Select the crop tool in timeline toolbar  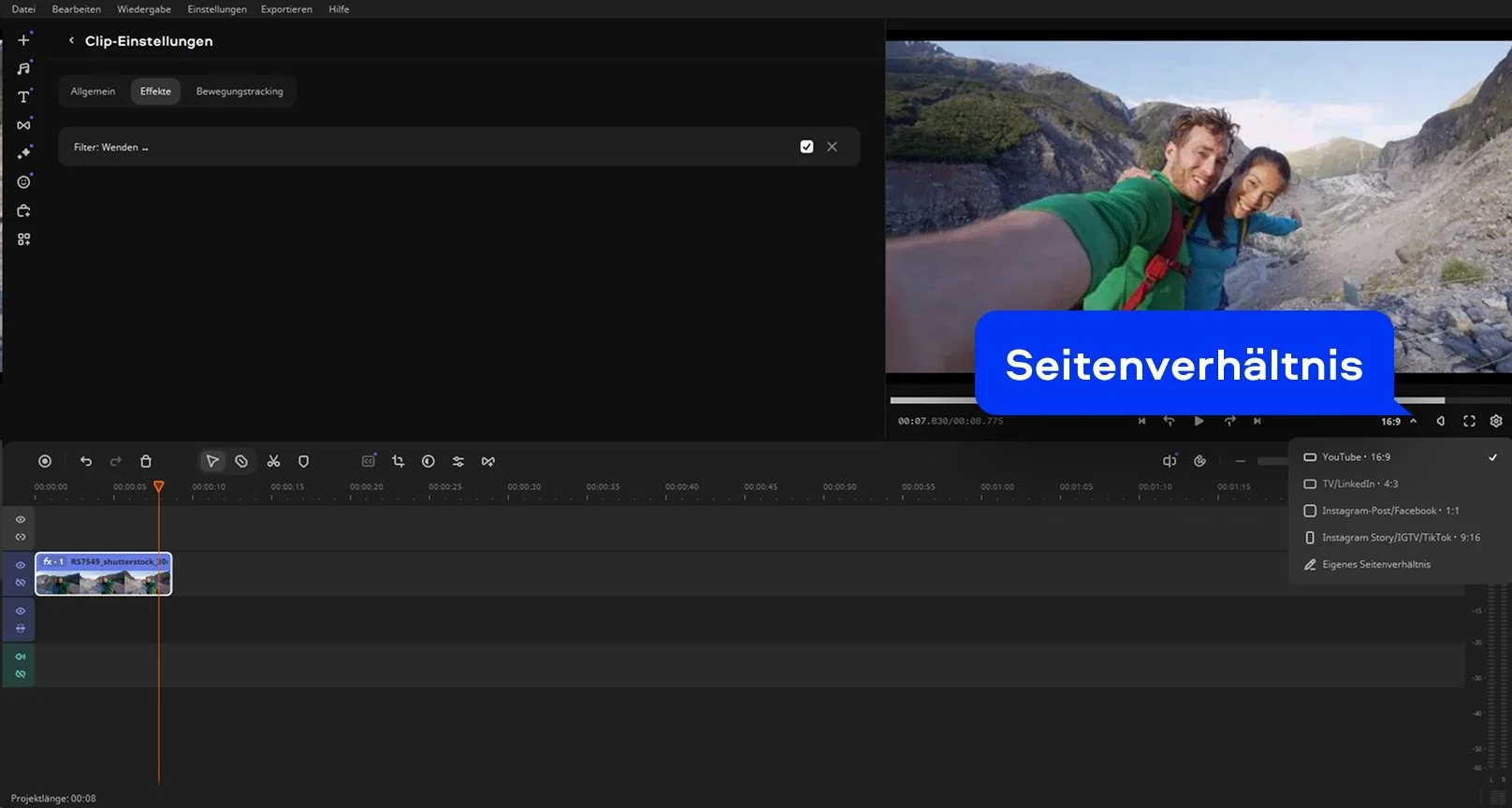point(398,461)
